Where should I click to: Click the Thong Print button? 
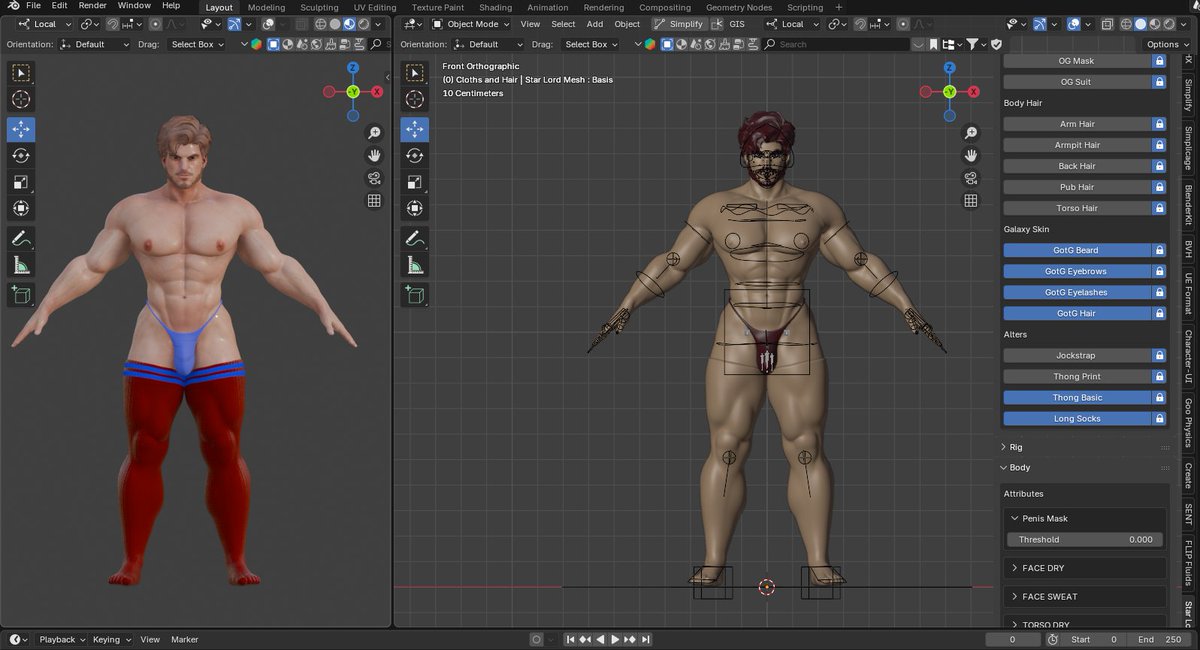(x=1077, y=376)
